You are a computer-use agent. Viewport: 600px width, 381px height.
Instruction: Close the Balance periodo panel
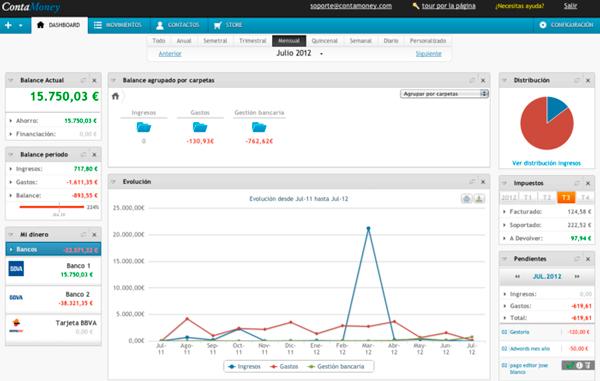[x=94, y=155]
